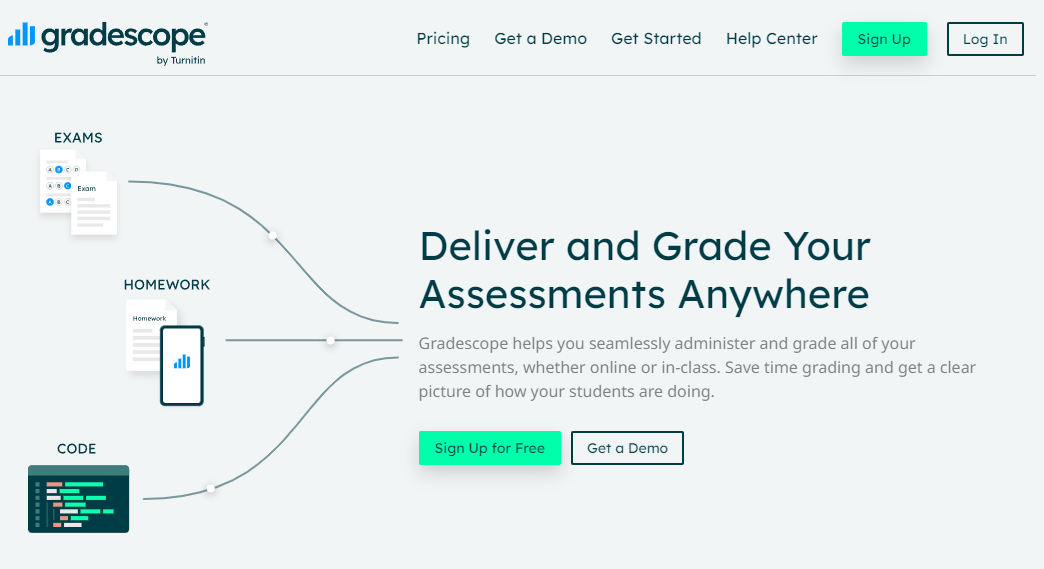Click the dot on the Homework connector line
The height and width of the screenshot is (569, 1044).
coord(330,340)
